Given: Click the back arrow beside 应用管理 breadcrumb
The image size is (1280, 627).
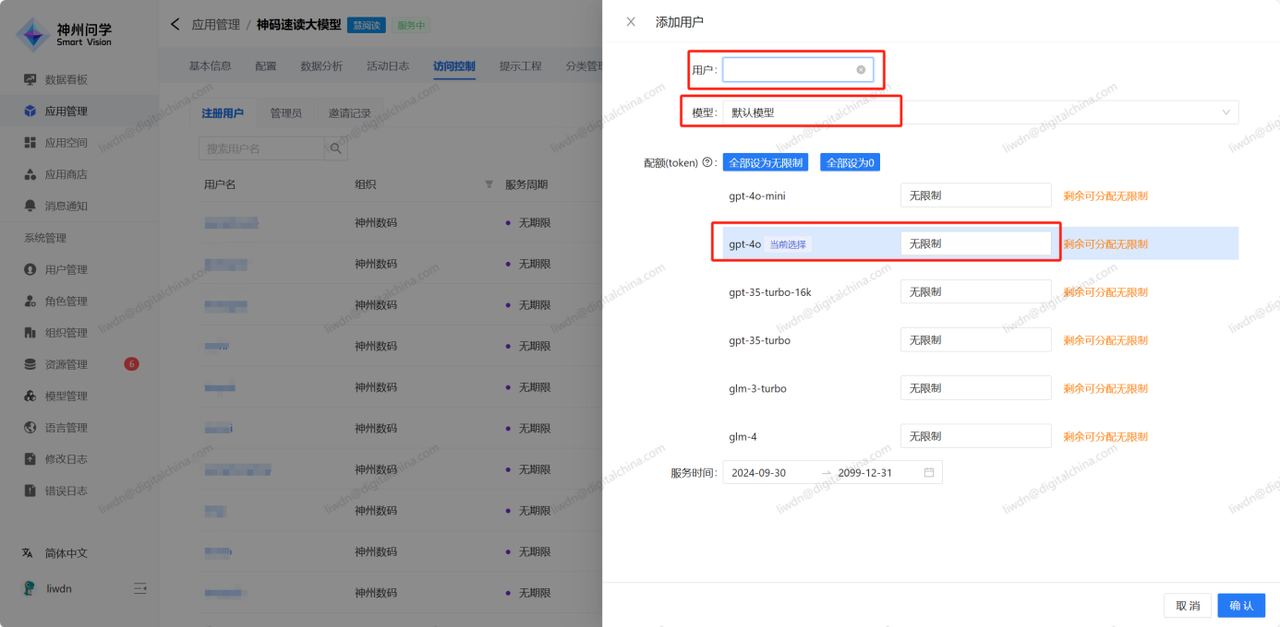Looking at the screenshot, I should (x=175, y=24).
